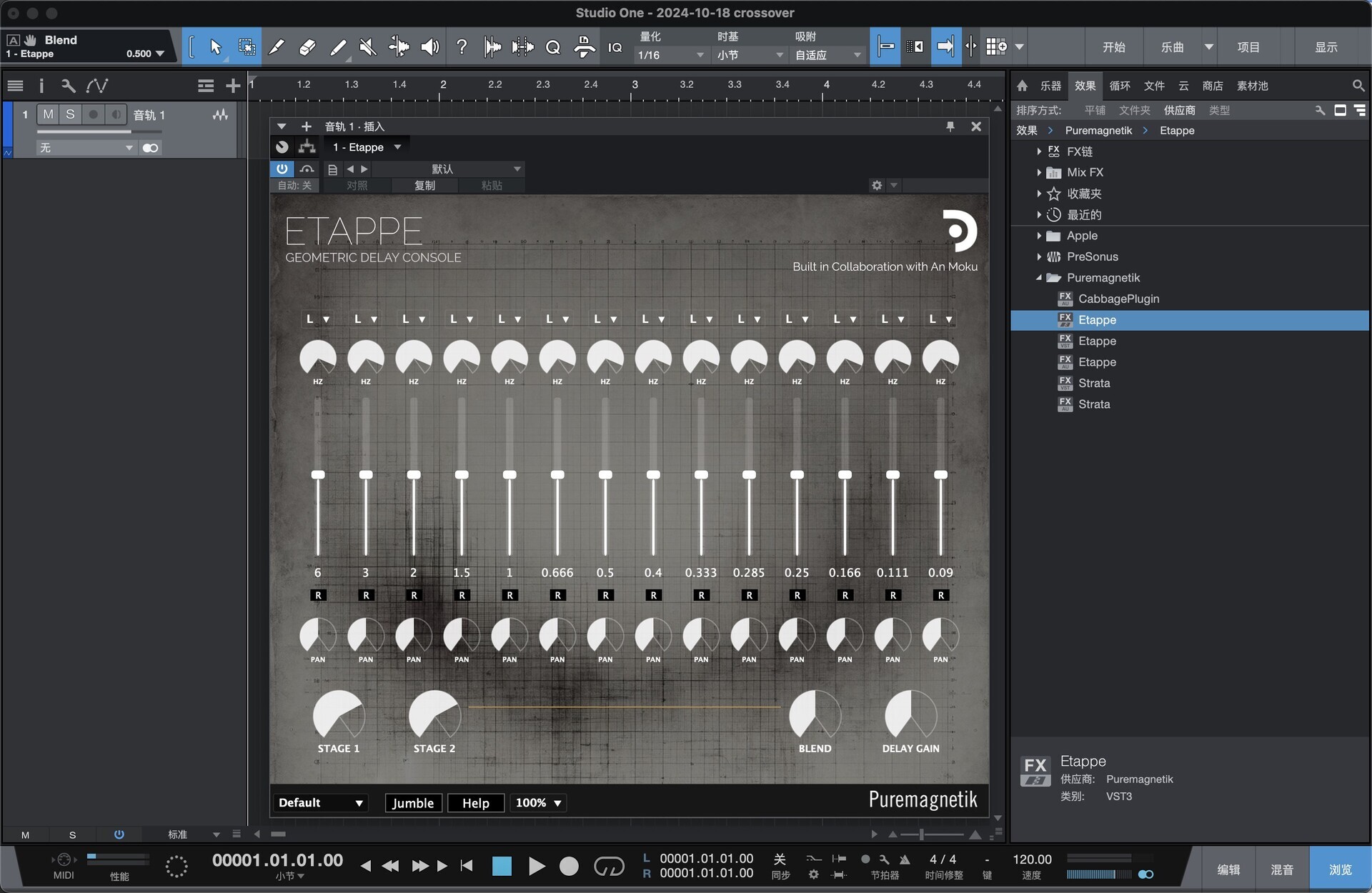This screenshot has width=1372, height=893.
Task: Add a new track with plus icon
Action: click(233, 86)
